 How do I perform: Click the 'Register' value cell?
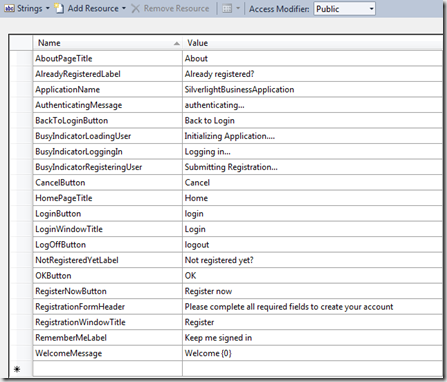tap(312, 322)
